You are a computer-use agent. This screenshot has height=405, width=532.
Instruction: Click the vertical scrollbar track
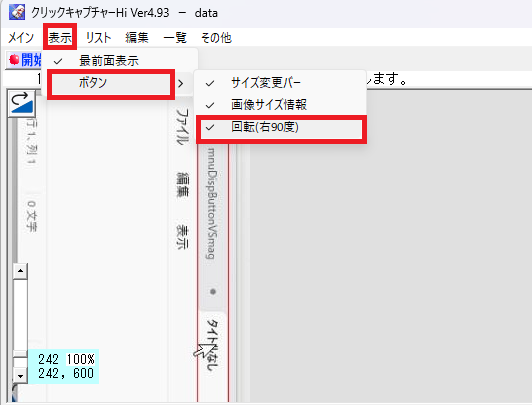coord(20,315)
